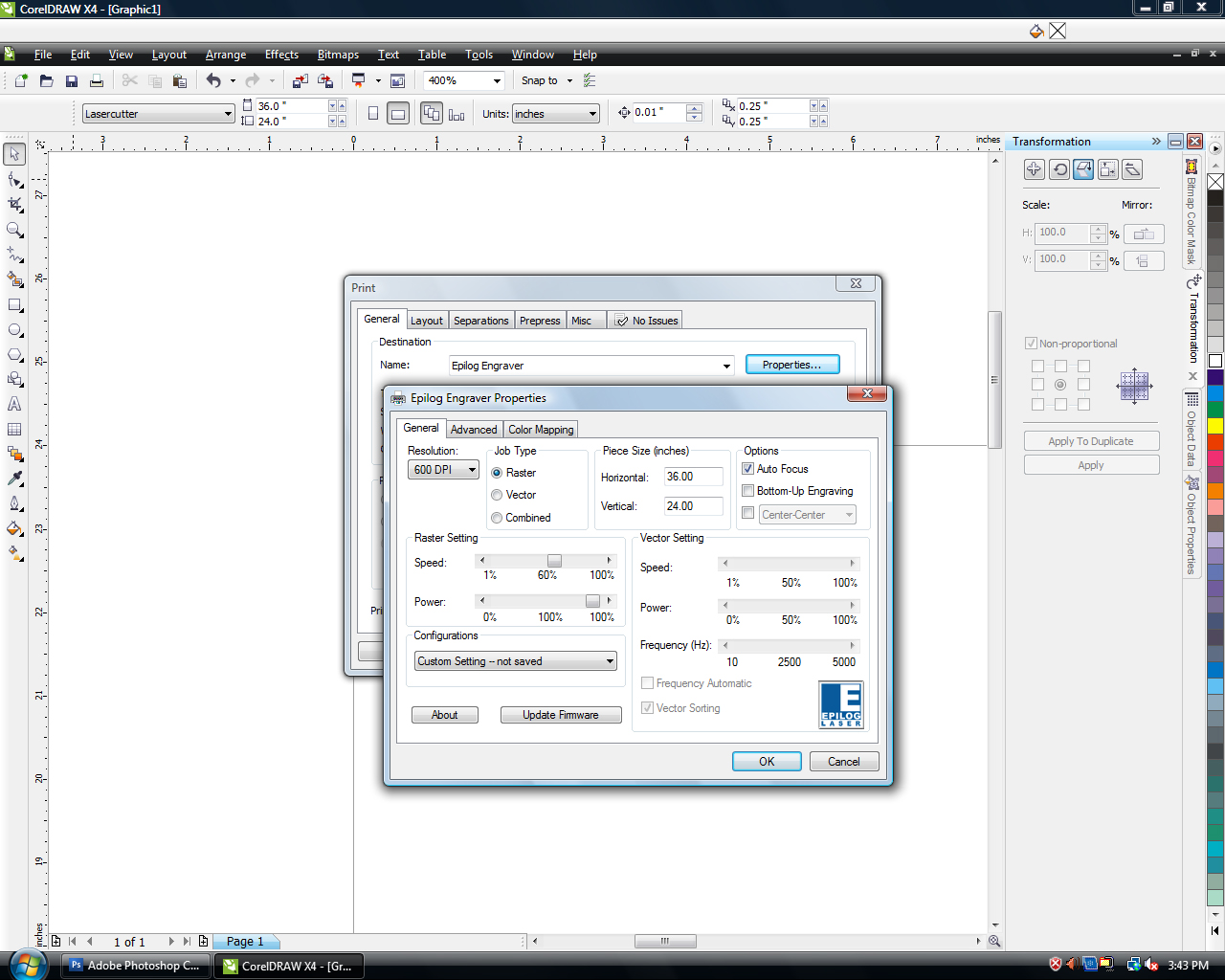This screenshot has width=1225, height=980.
Task: Select the Ellipse tool
Action: coord(14,329)
